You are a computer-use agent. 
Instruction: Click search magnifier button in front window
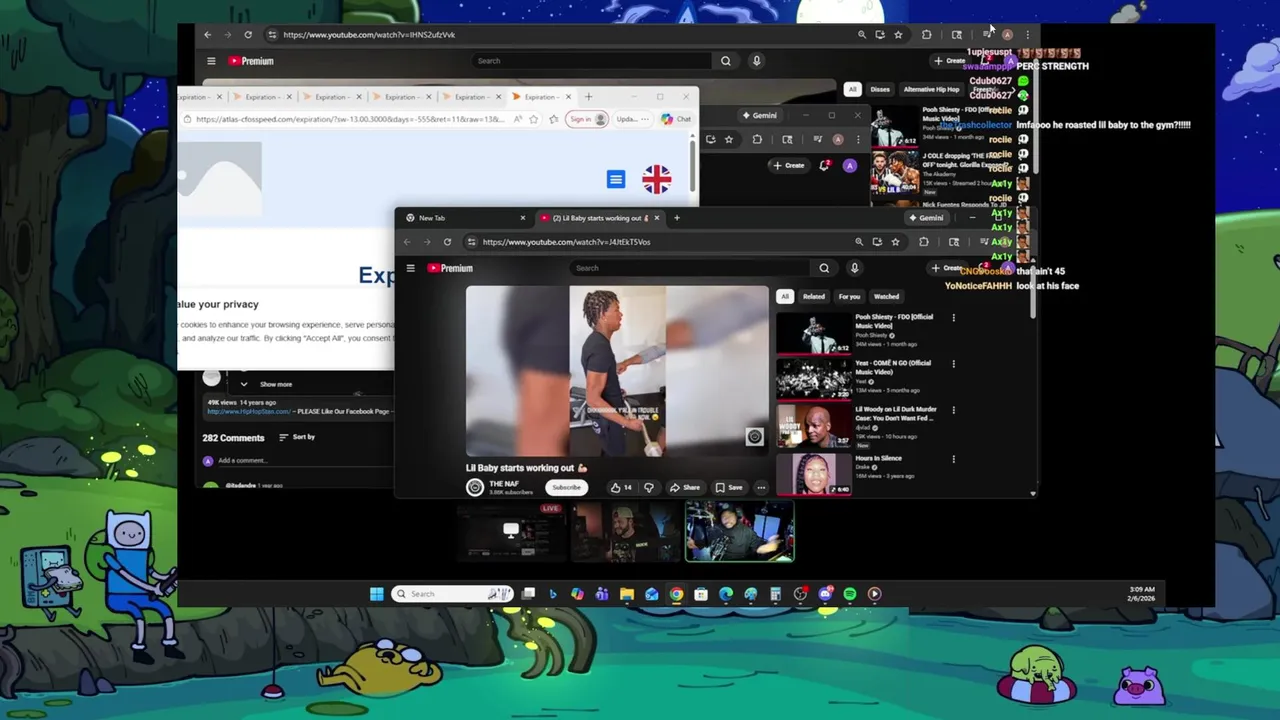(x=824, y=268)
